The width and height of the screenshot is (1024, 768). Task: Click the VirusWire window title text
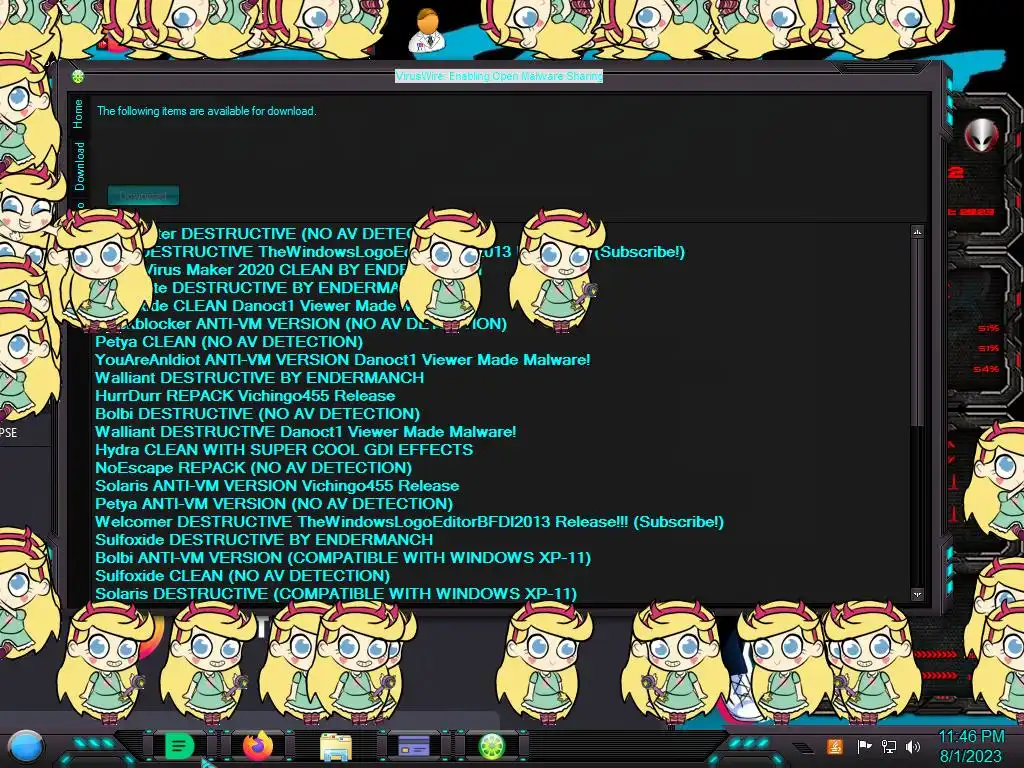click(x=499, y=76)
